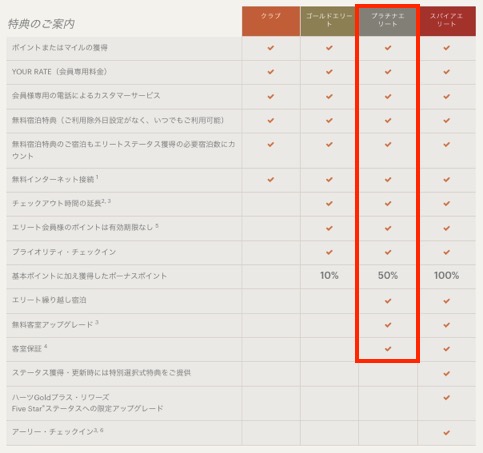Screen dimensions: 483x453
Task: Click クラブ checkmark for 会員様専用の電話 row
Action: (x=271, y=96)
